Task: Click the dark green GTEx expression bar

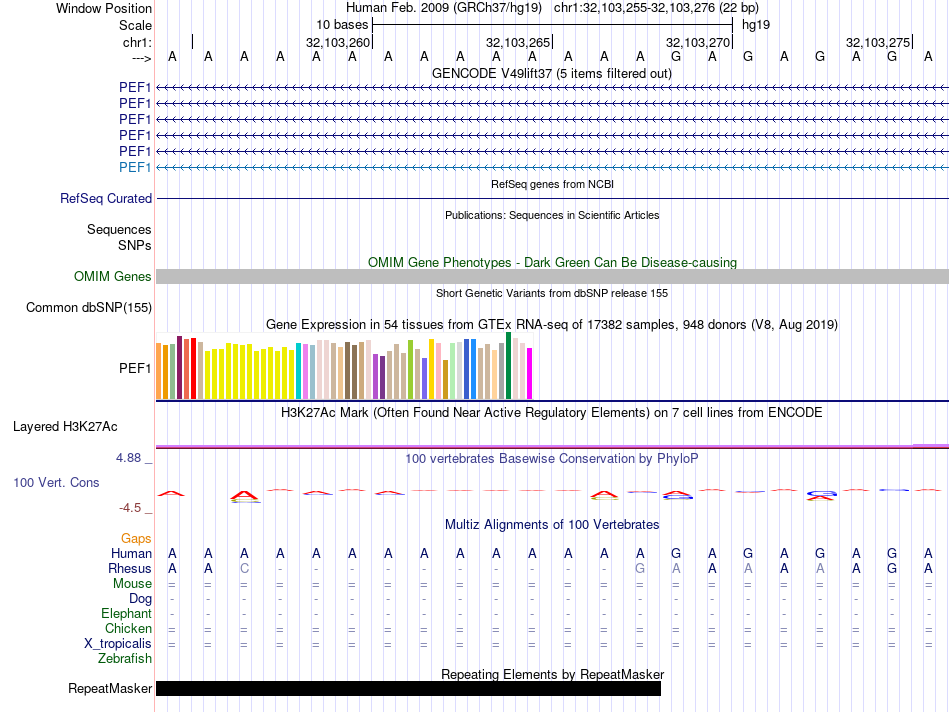Action: point(509,365)
